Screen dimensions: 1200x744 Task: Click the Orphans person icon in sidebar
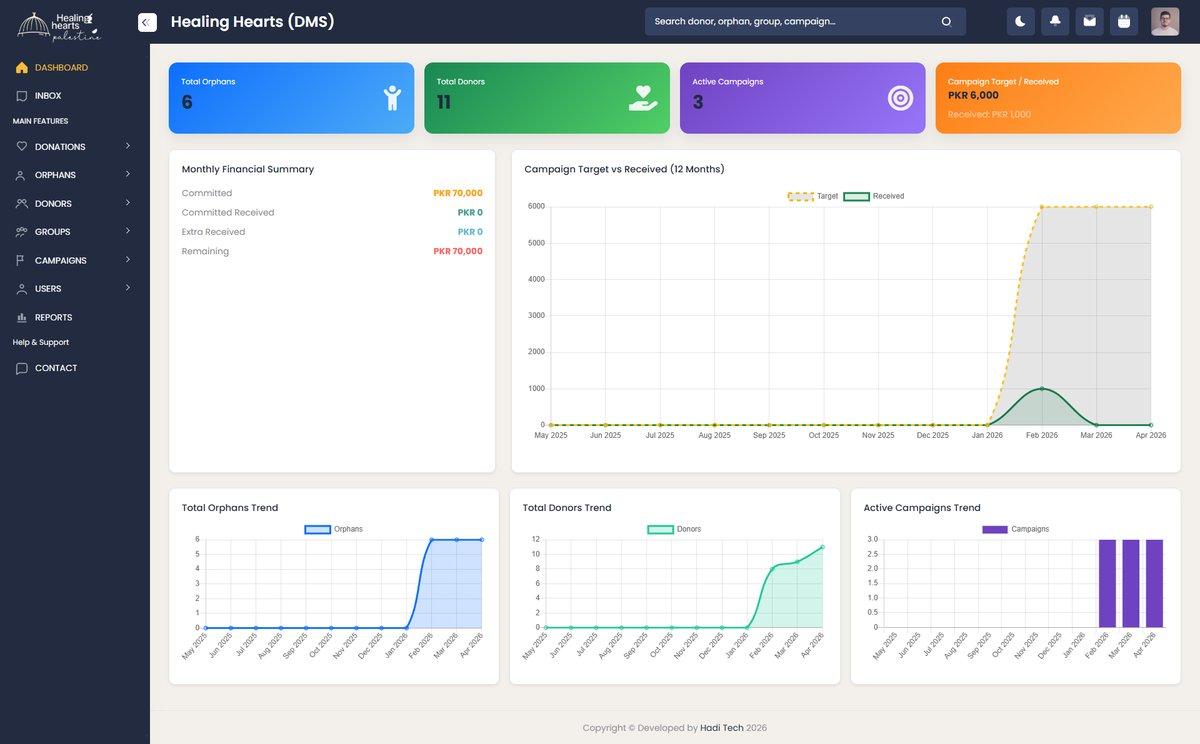click(22, 175)
